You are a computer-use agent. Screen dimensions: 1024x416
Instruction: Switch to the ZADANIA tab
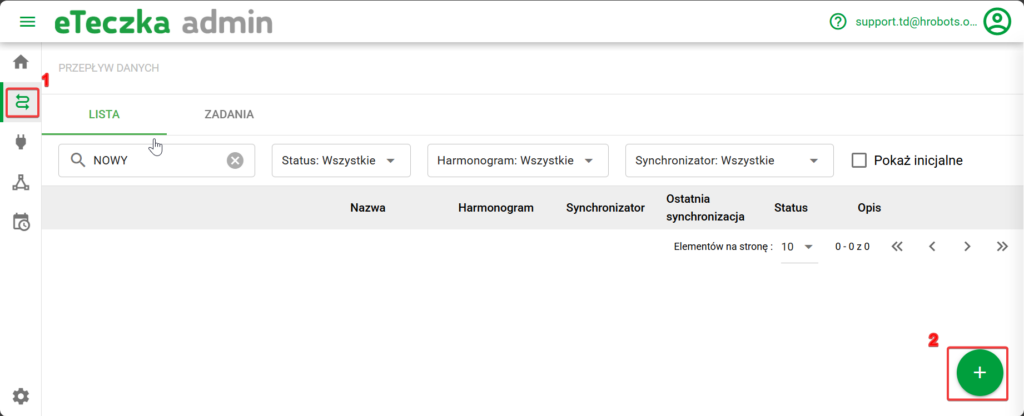(228, 114)
